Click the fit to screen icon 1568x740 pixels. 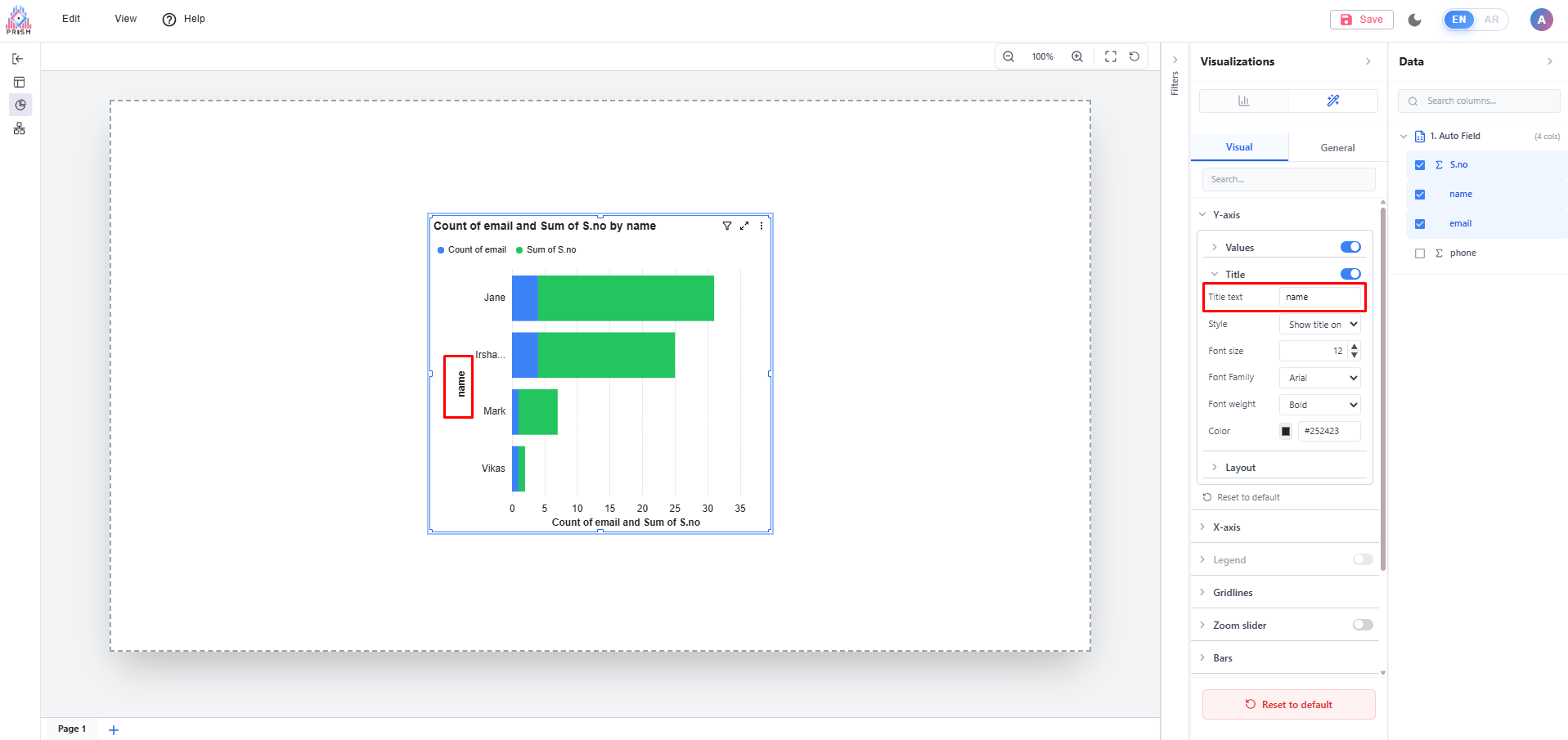click(1110, 56)
